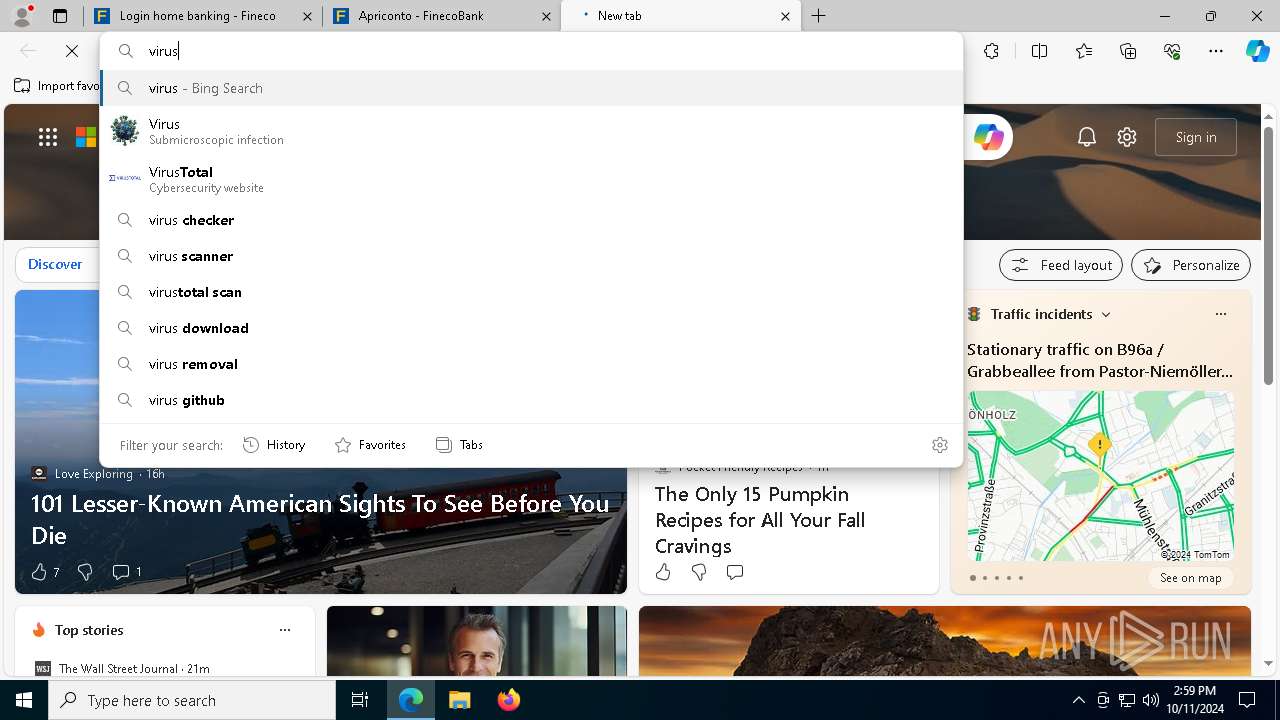Dislike the Pumpkin Recipes article

(x=699, y=572)
